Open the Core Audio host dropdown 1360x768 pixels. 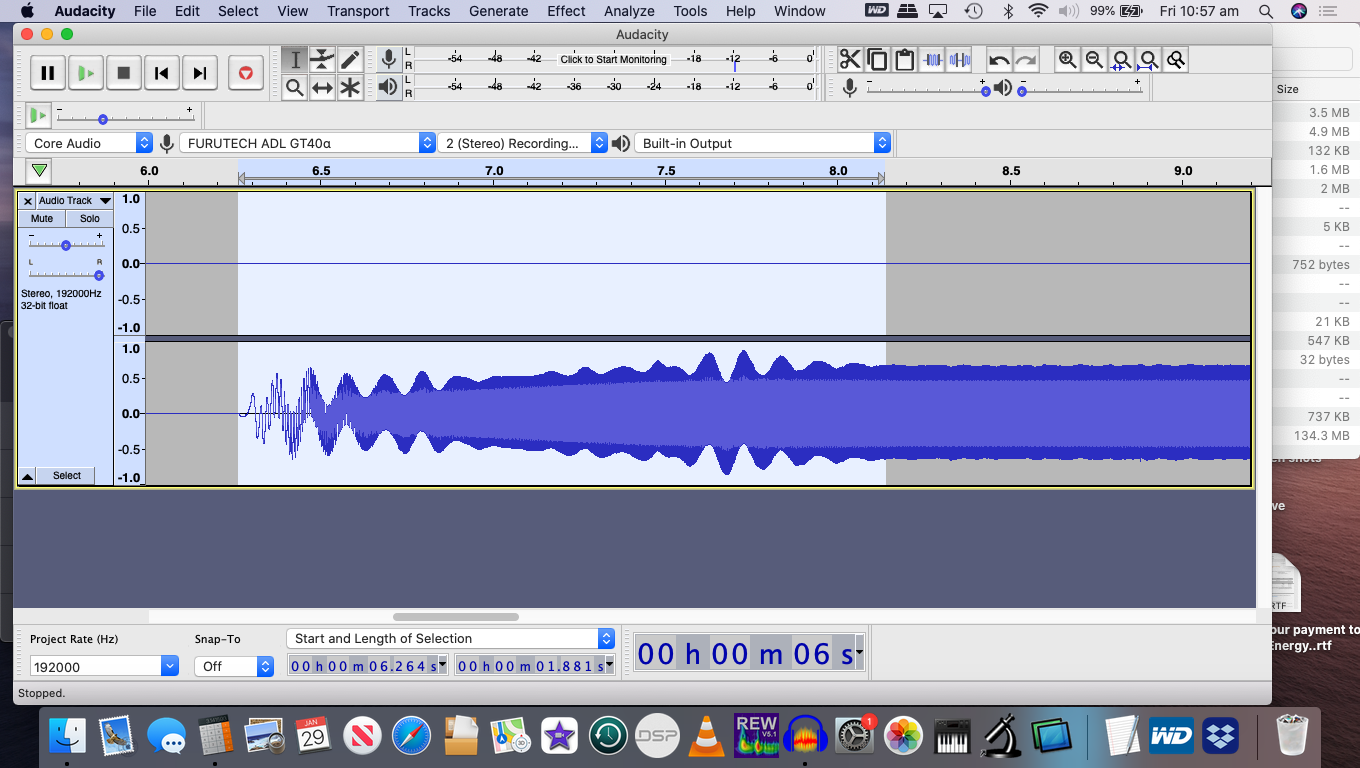click(89, 143)
